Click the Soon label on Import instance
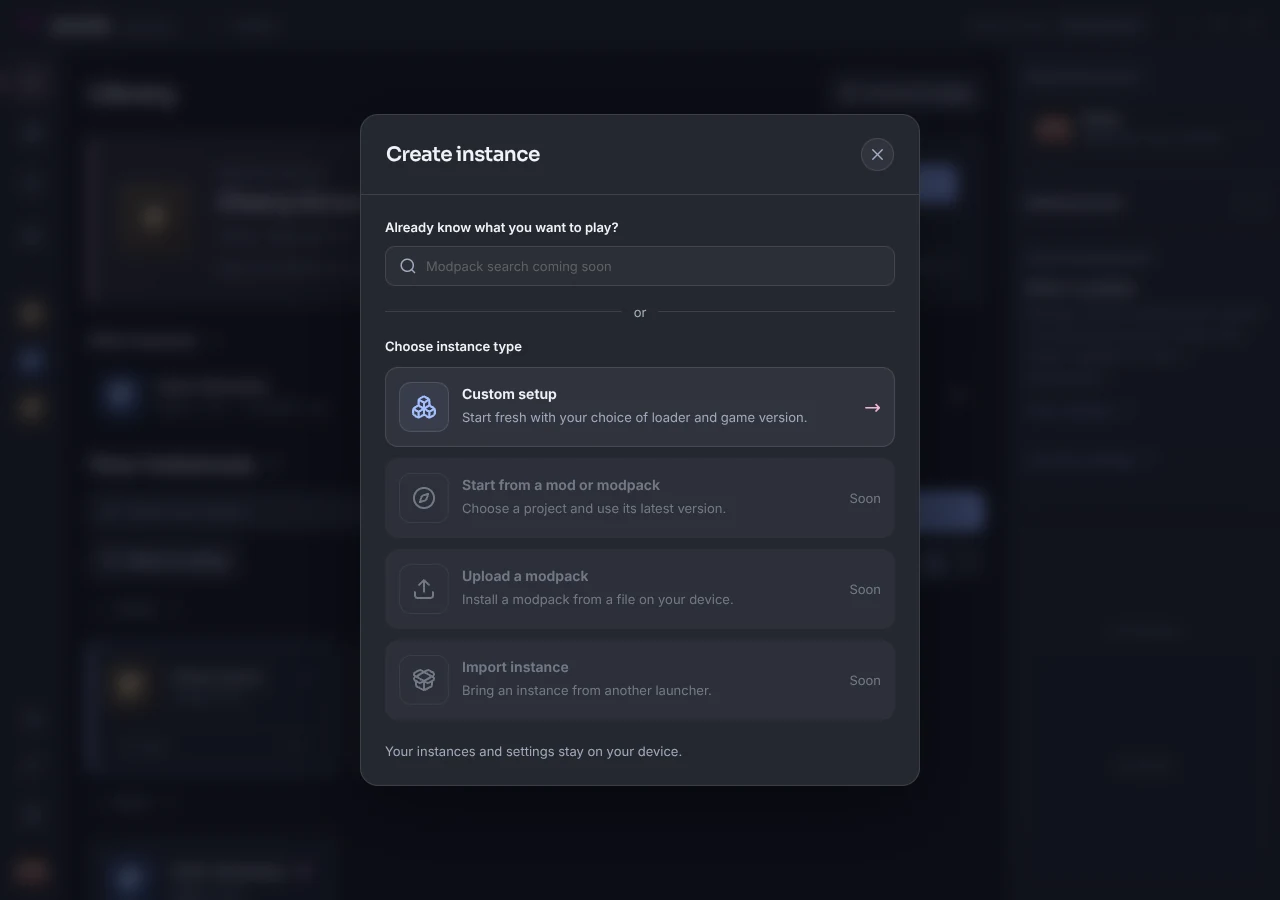 (x=865, y=680)
